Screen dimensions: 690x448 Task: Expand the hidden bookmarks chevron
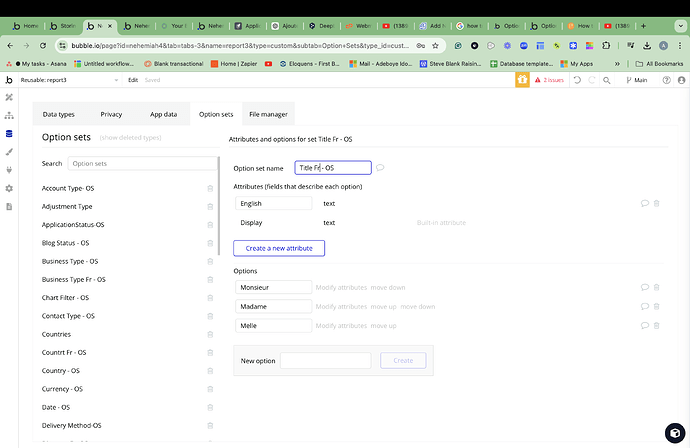pos(617,64)
